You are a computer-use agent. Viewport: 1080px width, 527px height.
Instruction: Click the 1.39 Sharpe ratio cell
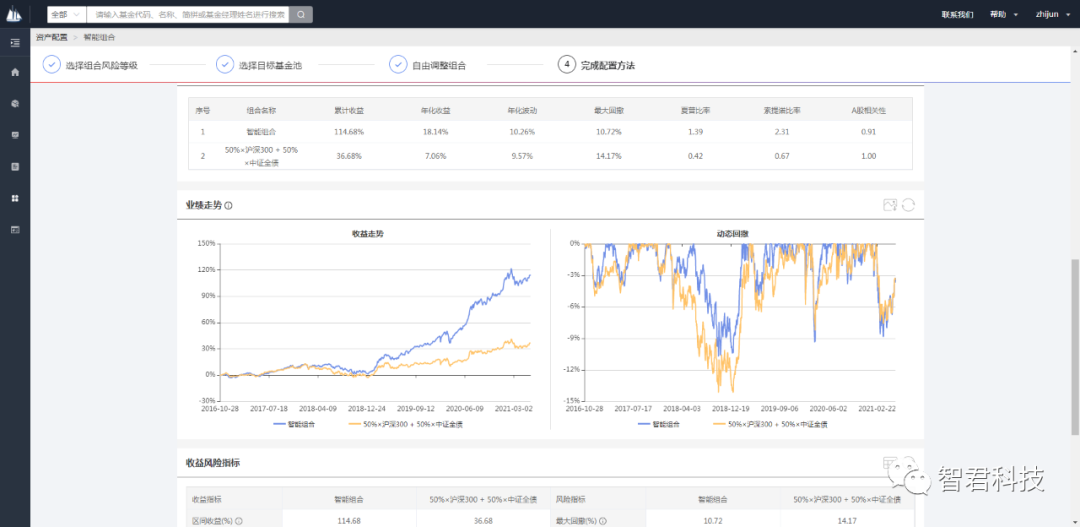coord(695,131)
